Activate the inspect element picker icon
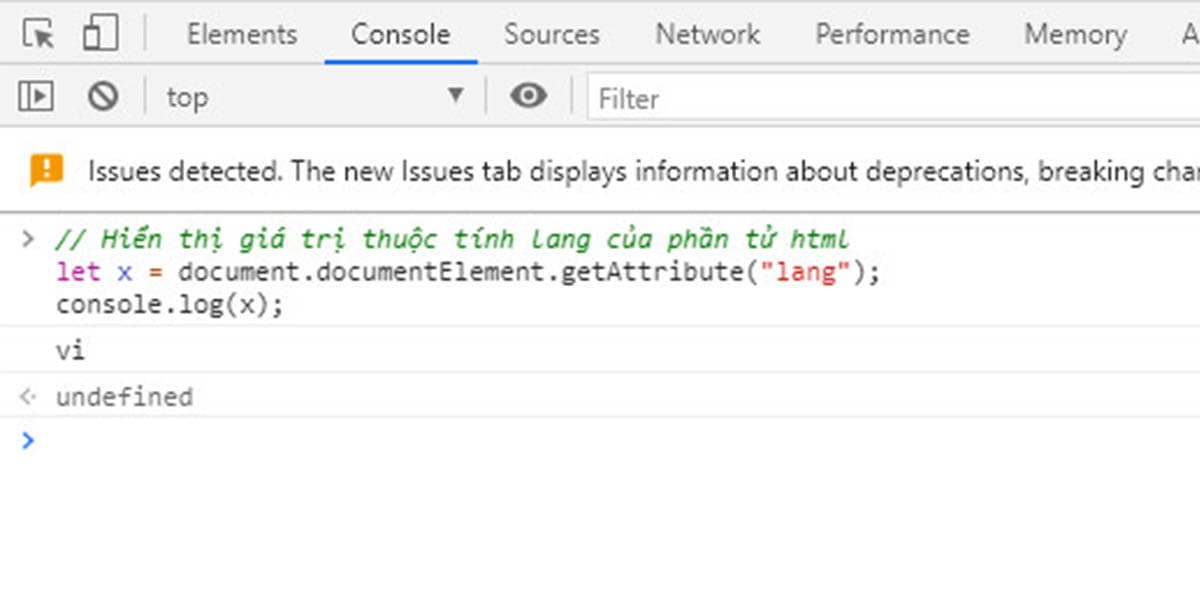 38,34
